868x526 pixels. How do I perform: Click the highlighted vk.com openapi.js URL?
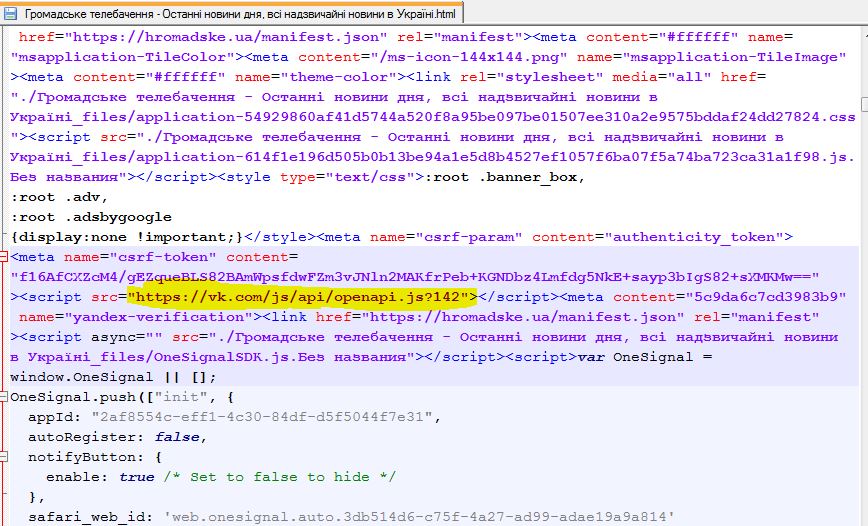[x=300, y=297]
